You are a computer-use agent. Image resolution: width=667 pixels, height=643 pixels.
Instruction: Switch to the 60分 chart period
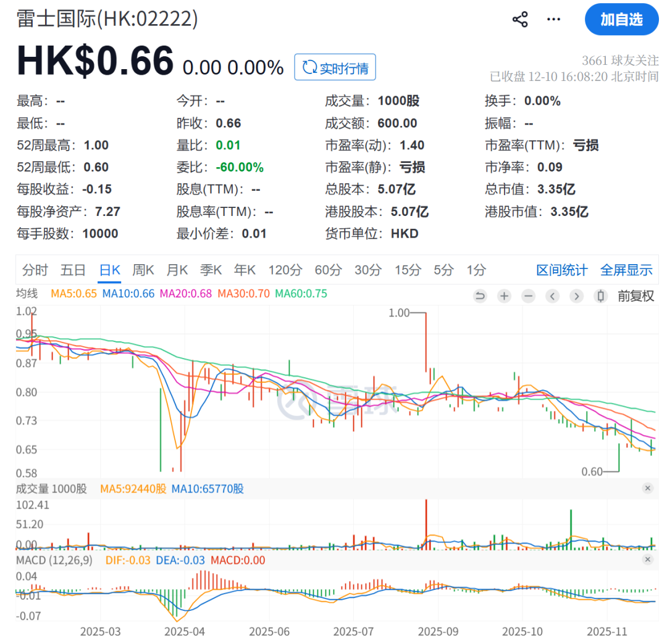pos(328,269)
